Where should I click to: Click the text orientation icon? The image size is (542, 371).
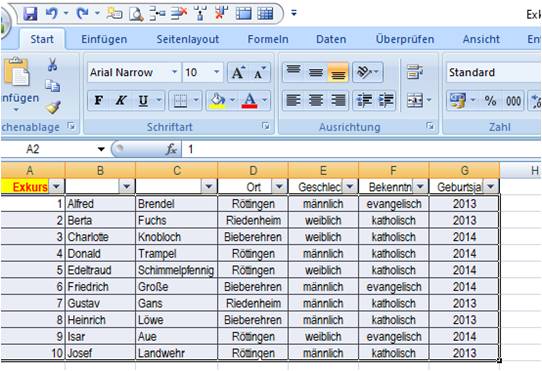point(368,72)
